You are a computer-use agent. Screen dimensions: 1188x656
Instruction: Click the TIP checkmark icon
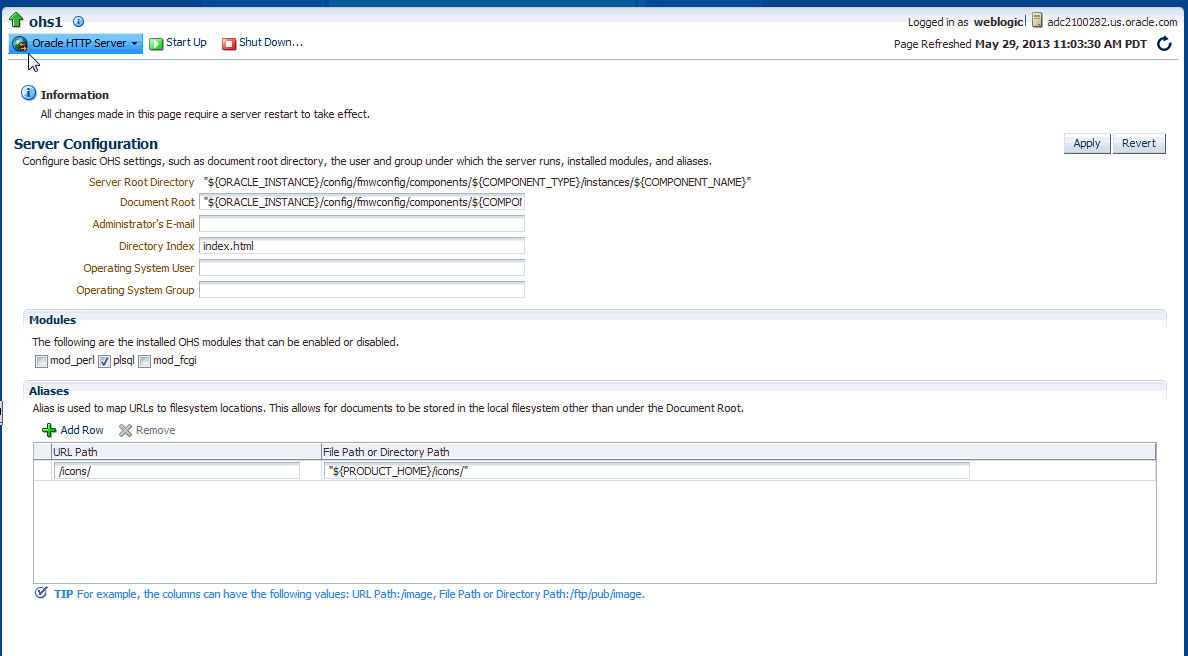41,593
